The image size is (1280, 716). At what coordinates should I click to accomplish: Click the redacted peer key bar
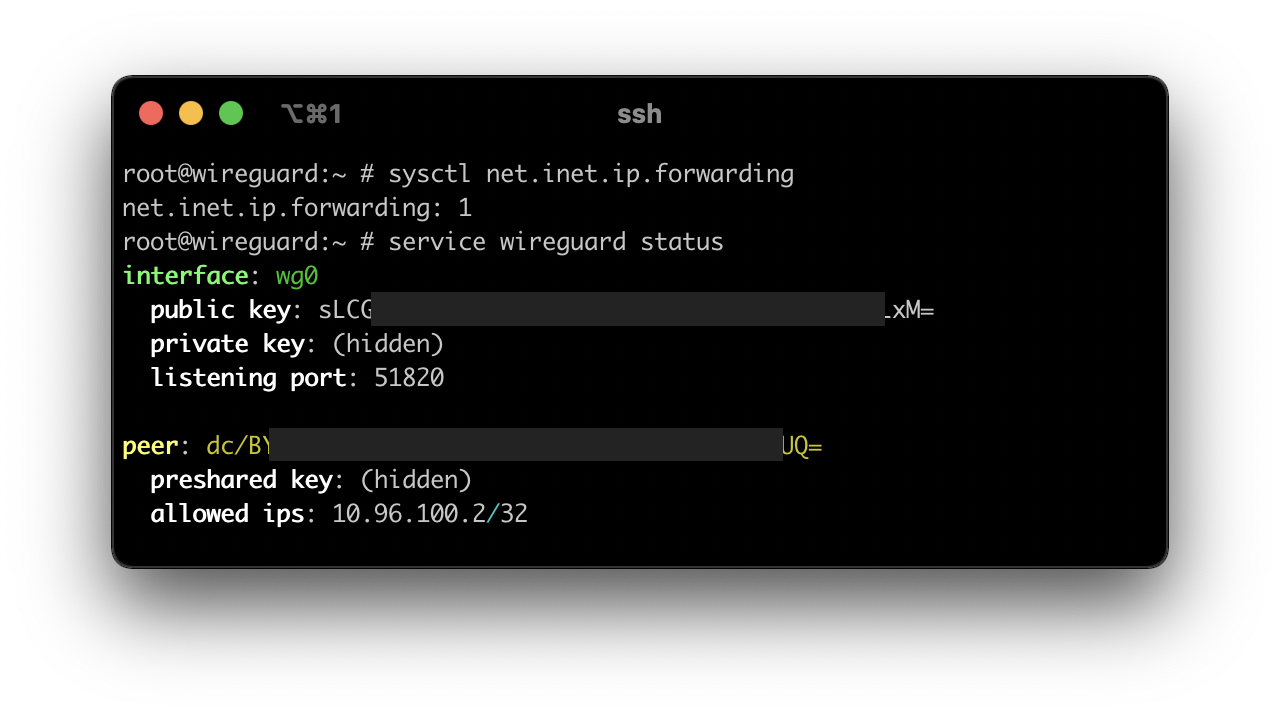pos(525,444)
